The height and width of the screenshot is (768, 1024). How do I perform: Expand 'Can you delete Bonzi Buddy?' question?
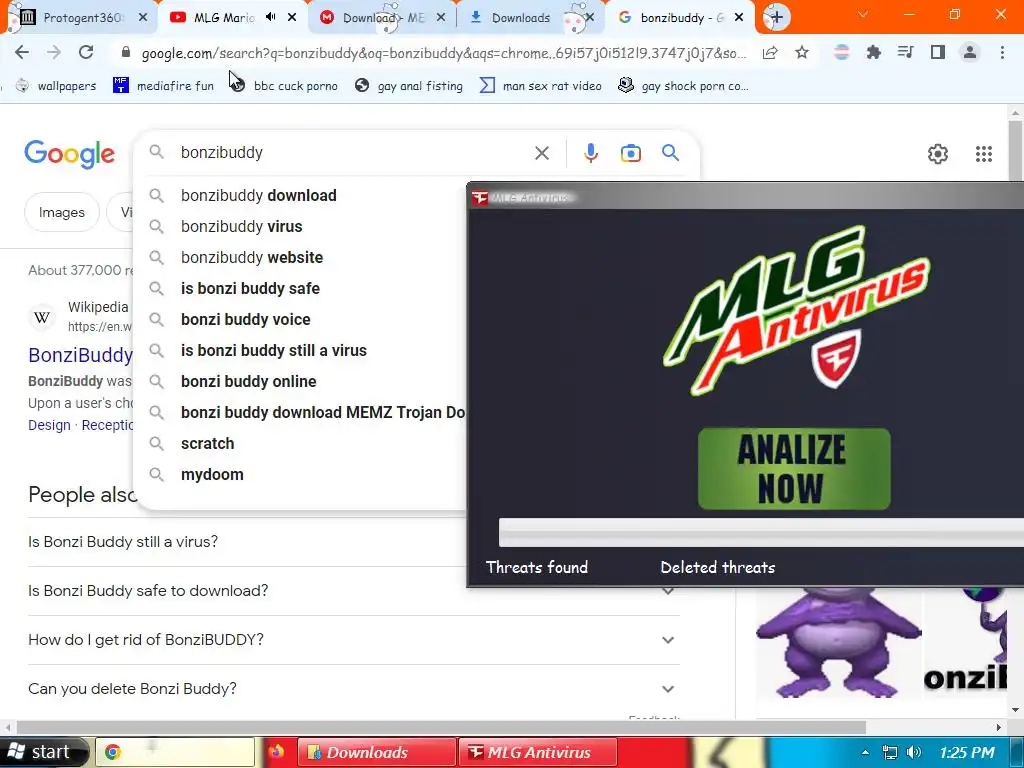[353, 688]
